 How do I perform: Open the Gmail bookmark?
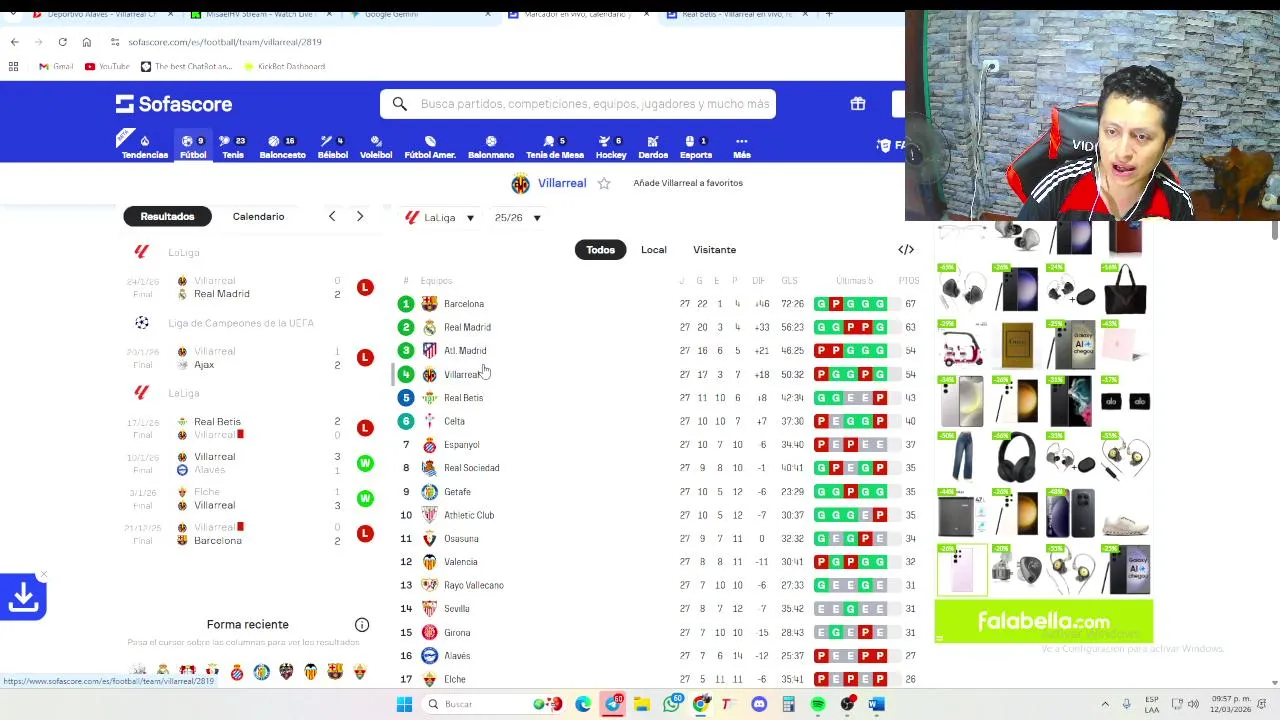56,66
